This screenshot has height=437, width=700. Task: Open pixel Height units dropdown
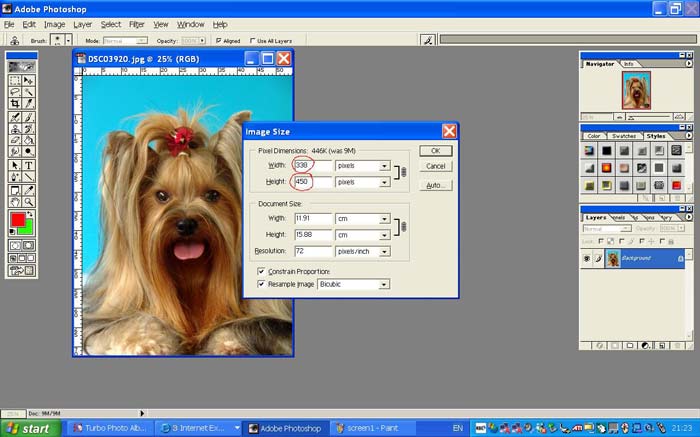[384, 182]
